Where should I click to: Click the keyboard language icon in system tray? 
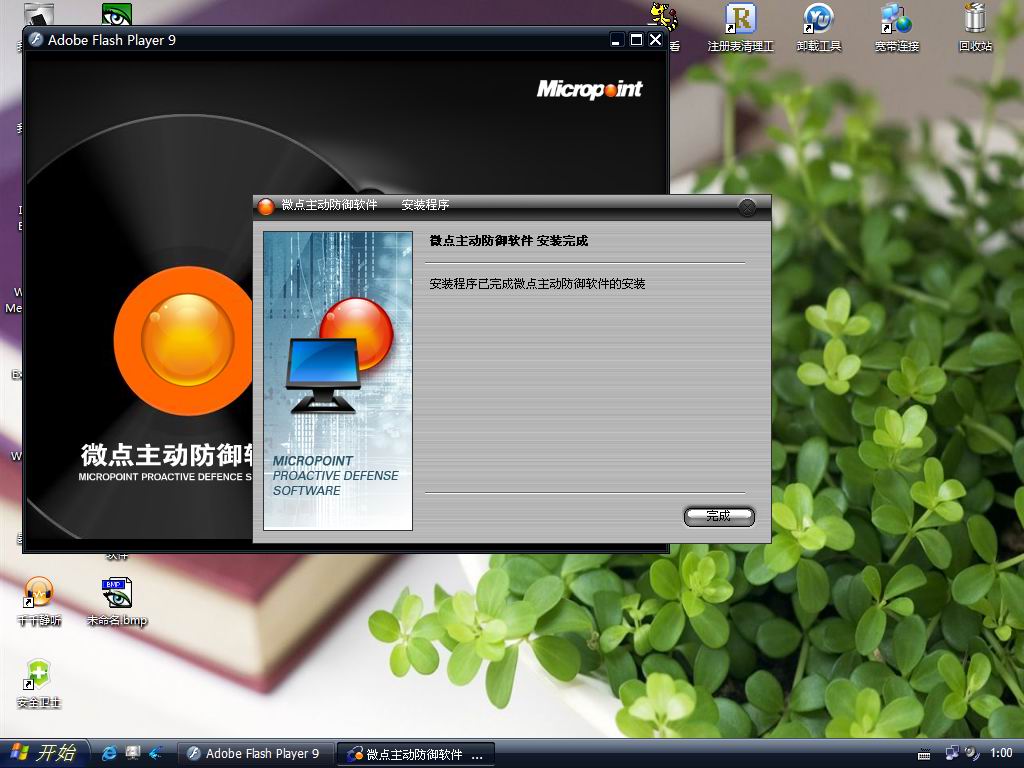pyautogui.click(x=924, y=754)
